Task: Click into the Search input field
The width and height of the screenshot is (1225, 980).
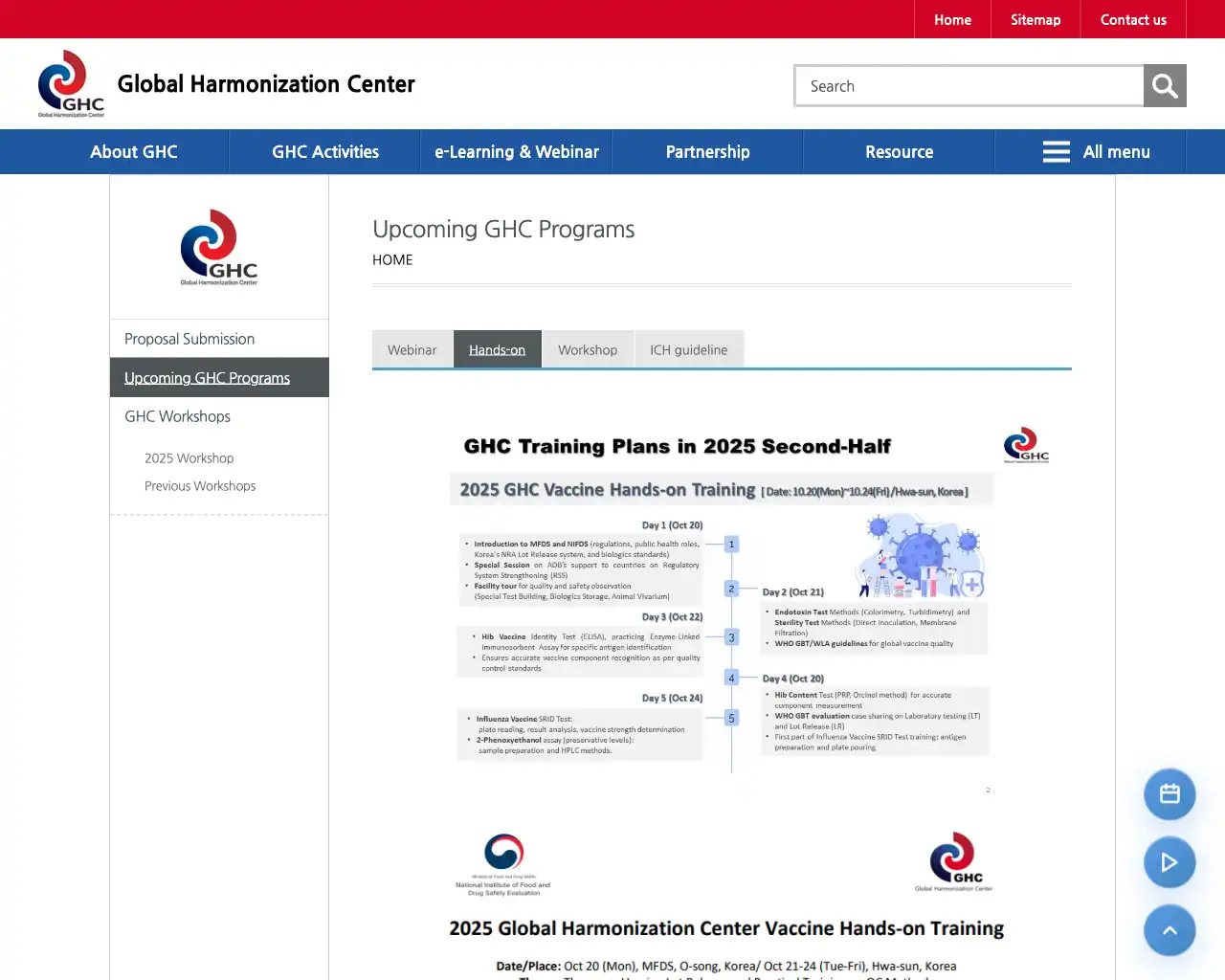Action: 970,86
